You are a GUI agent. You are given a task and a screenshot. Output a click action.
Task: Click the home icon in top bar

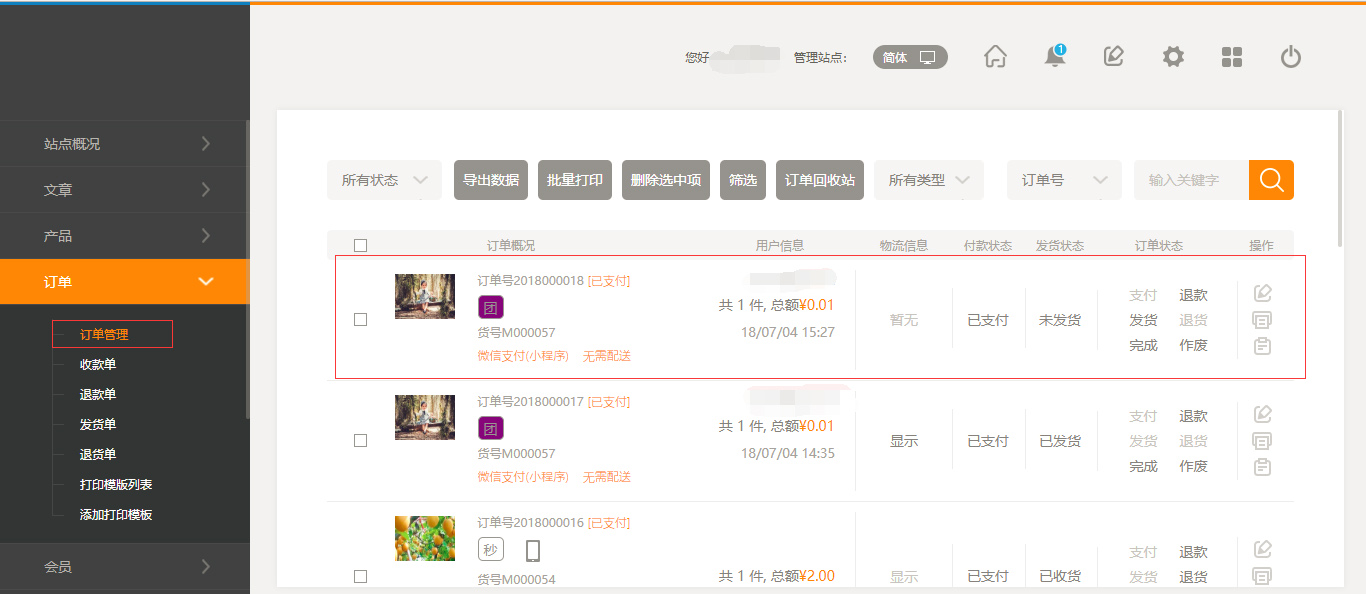pos(995,57)
